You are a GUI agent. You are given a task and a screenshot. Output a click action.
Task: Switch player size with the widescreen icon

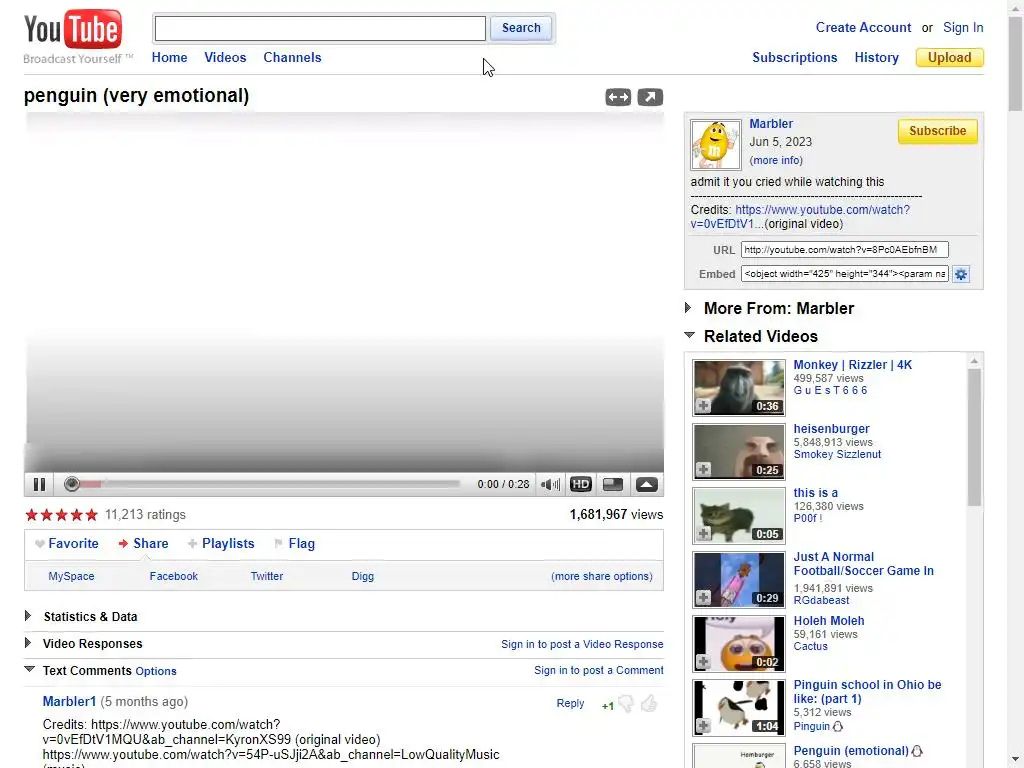[x=613, y=484]
